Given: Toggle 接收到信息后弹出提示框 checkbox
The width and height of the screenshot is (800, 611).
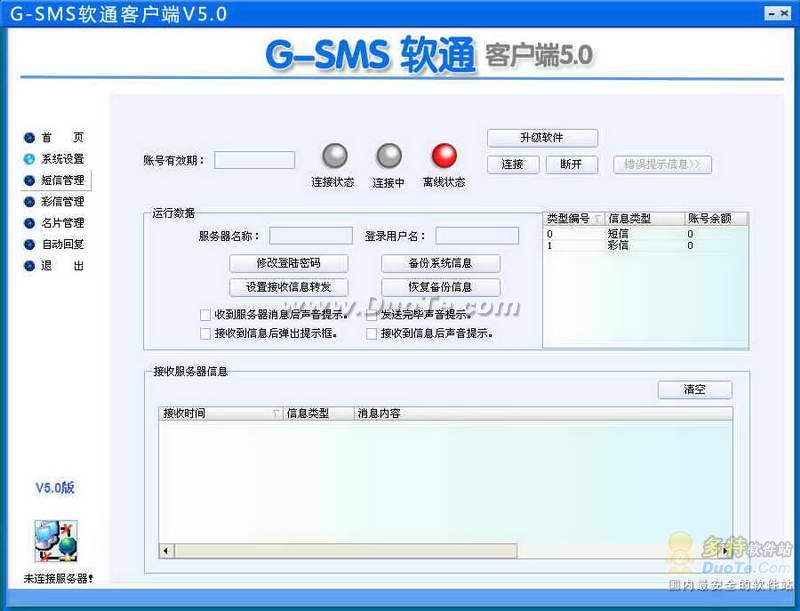Looking at the screenshot, I should 205,334.
